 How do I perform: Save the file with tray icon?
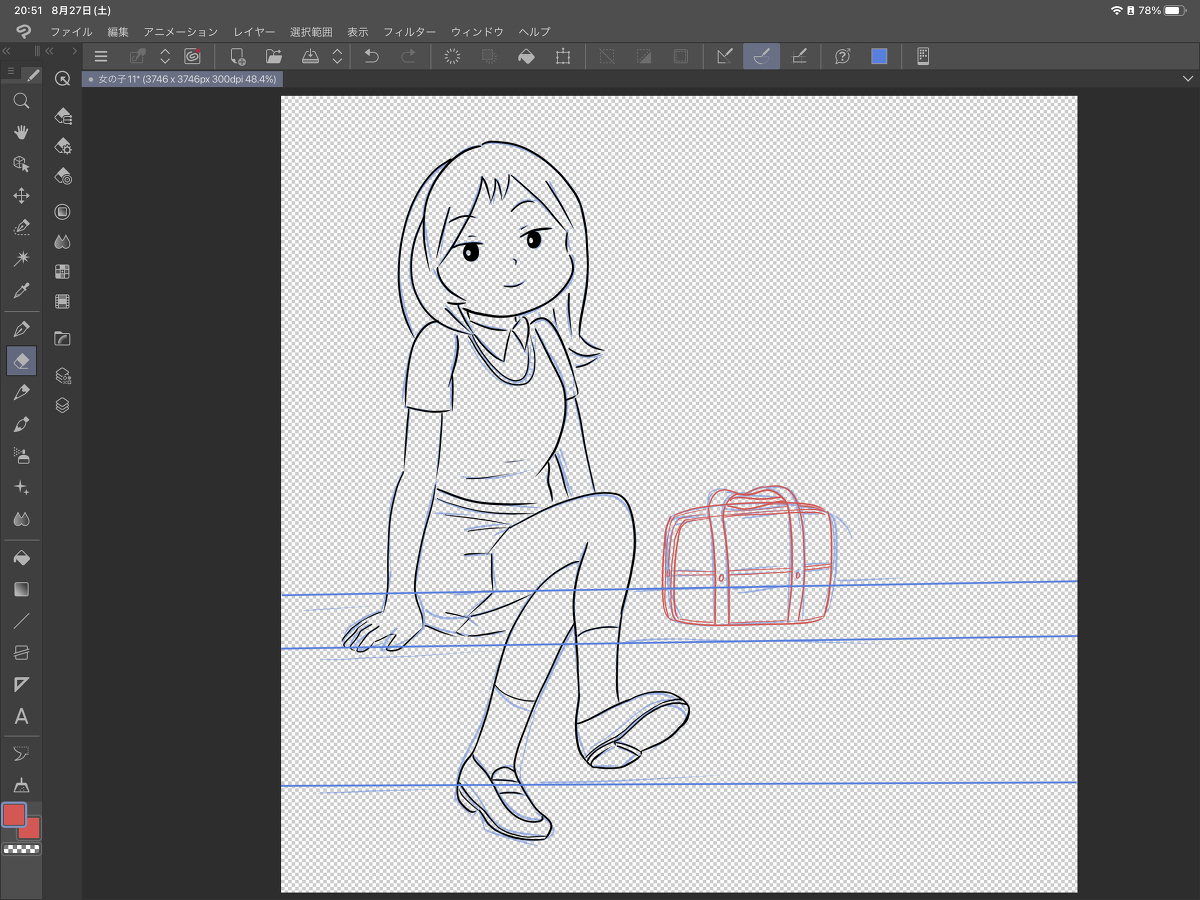pyautogui.click(x=310, y=57)
